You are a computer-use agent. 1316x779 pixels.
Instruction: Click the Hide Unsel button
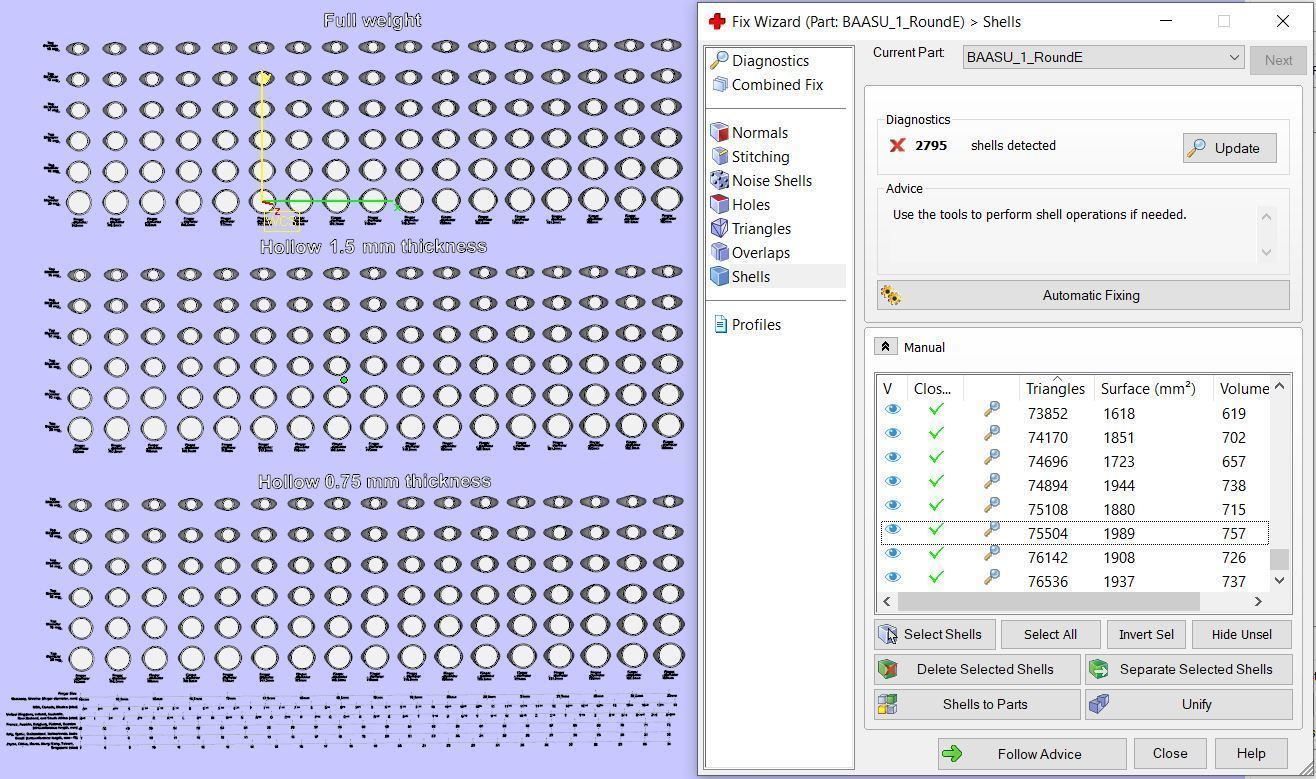(x=1241, y=634)
